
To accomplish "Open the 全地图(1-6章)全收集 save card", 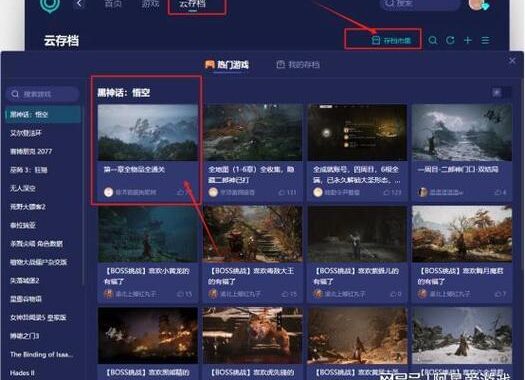I will 253,153.
